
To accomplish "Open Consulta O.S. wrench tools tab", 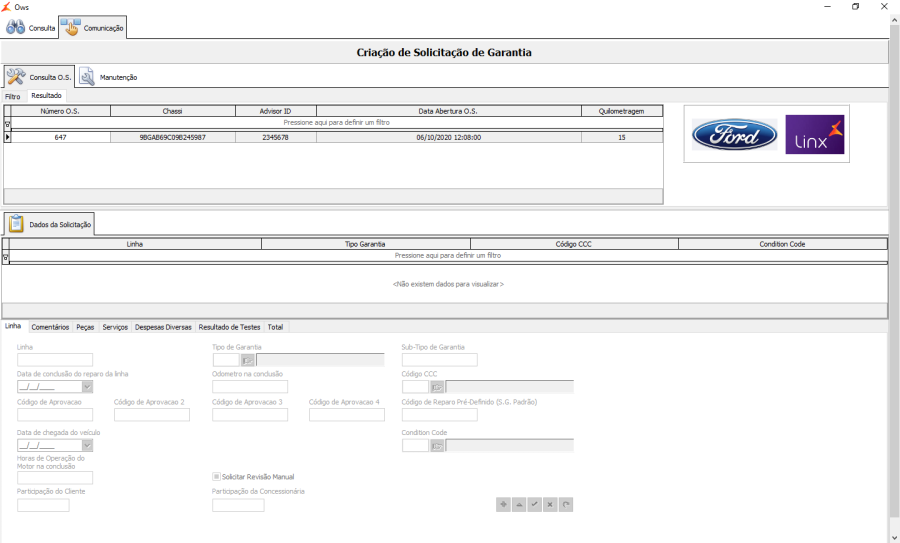I will (x=39, y=76).
